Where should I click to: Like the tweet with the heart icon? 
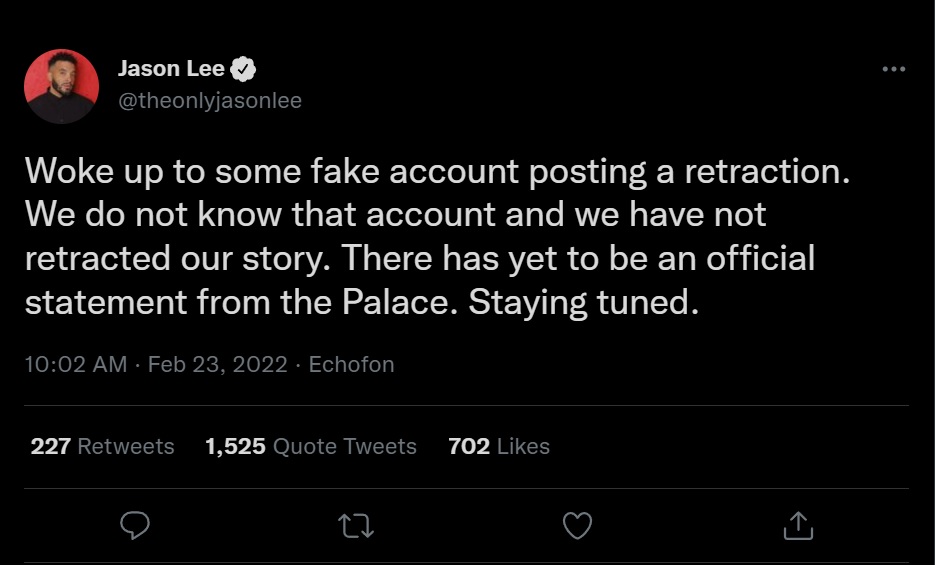point(578,525)
